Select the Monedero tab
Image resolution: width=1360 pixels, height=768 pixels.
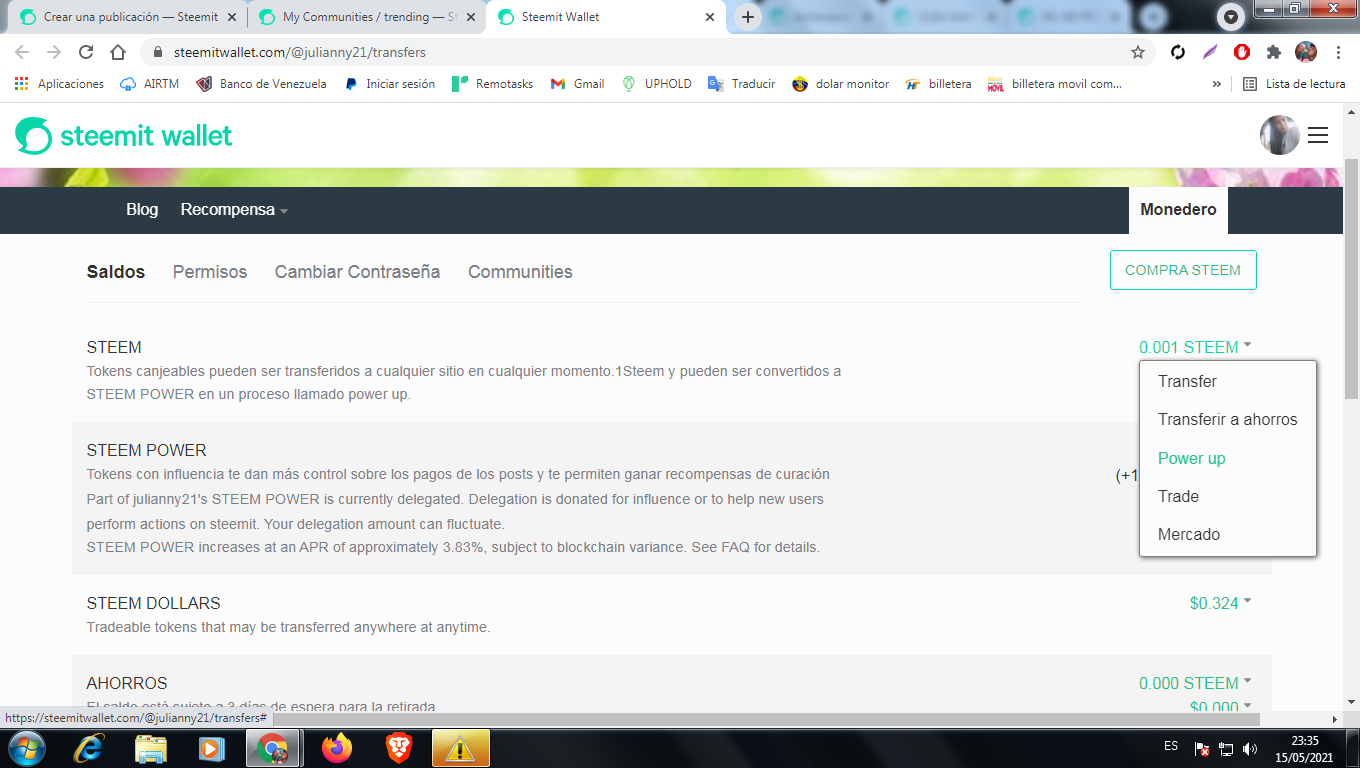(x=1179, y=210)
